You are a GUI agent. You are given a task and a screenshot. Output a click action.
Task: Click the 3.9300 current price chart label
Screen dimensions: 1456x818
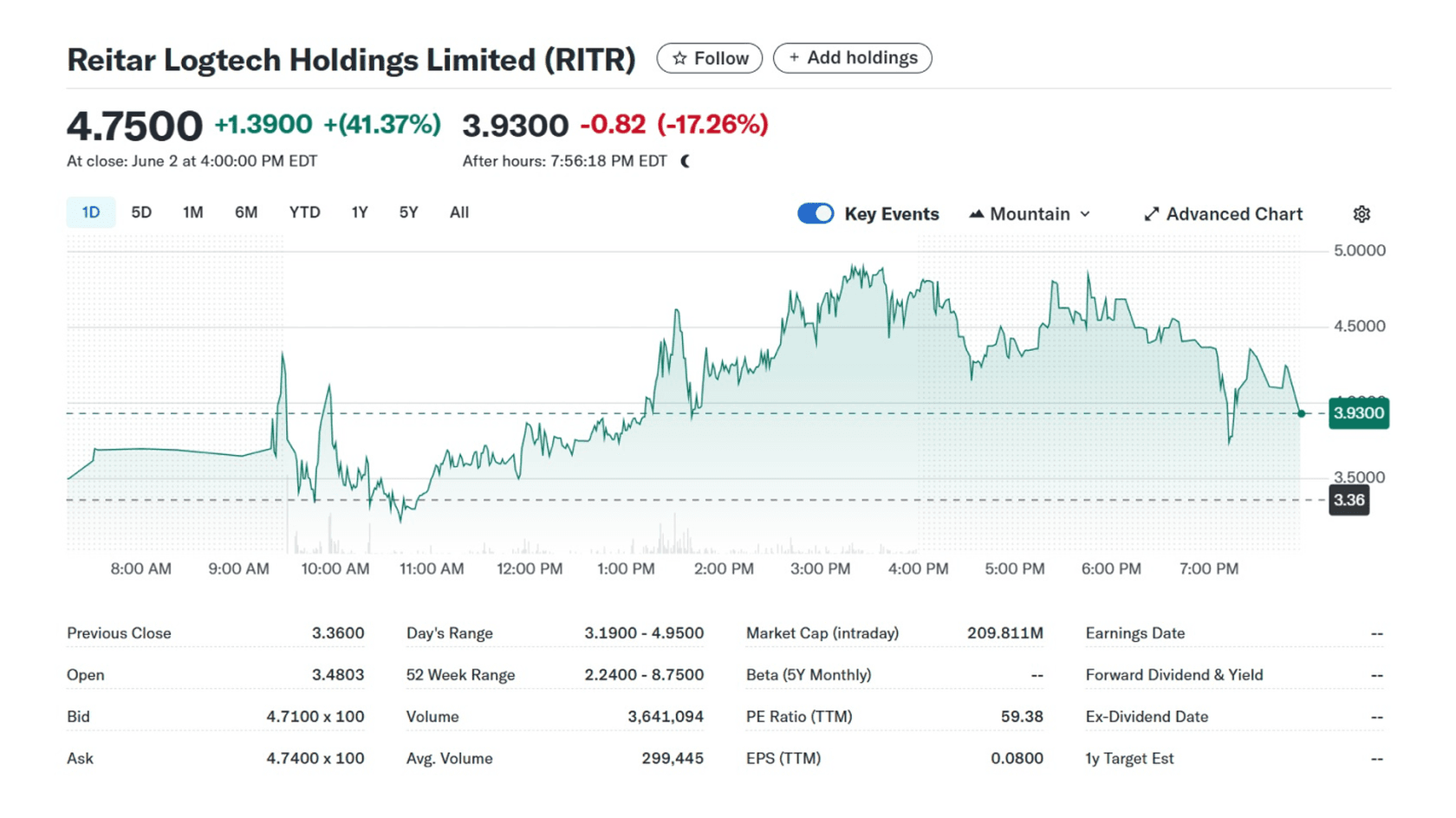1358,413
